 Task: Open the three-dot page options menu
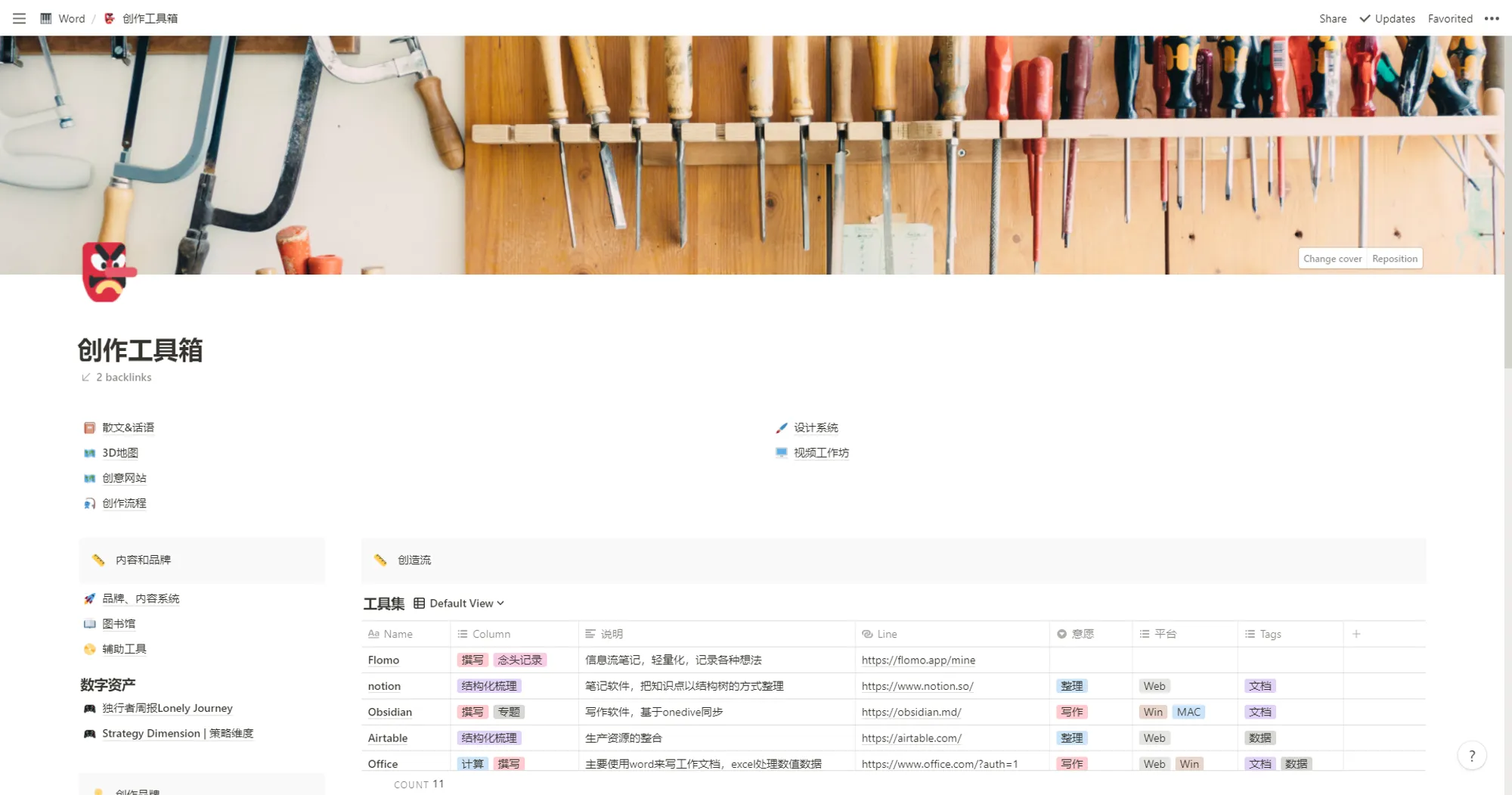pyautogui.click(x=1492, y=18)
